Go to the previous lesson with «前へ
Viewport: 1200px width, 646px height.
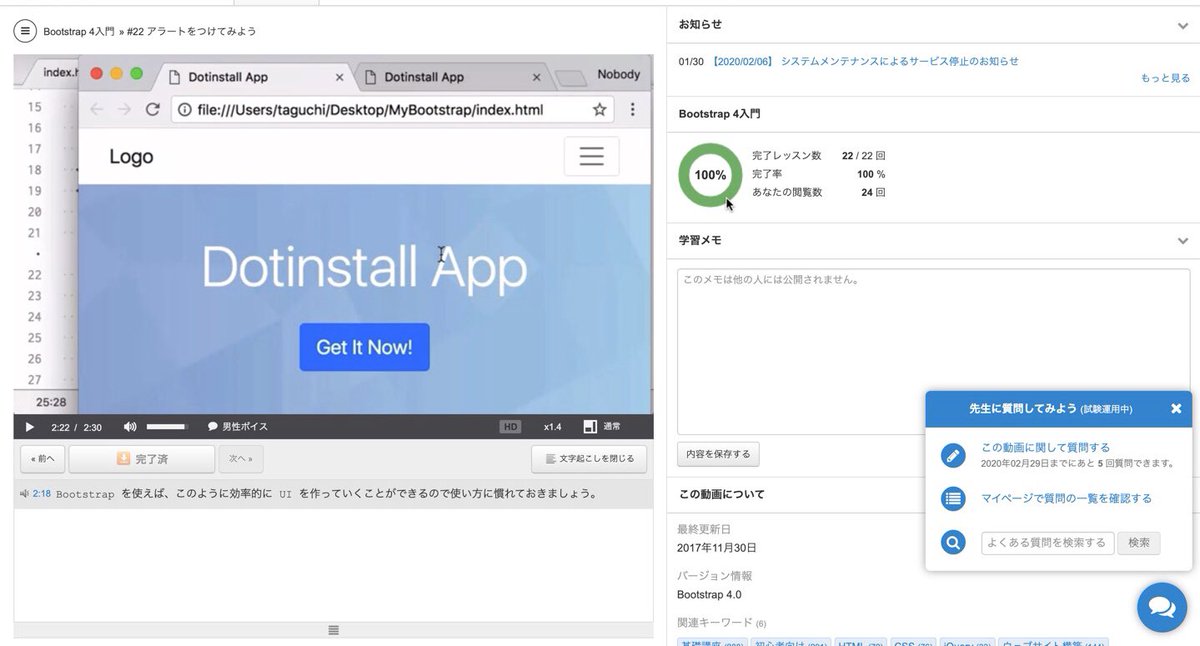click(x=43, y=459)
